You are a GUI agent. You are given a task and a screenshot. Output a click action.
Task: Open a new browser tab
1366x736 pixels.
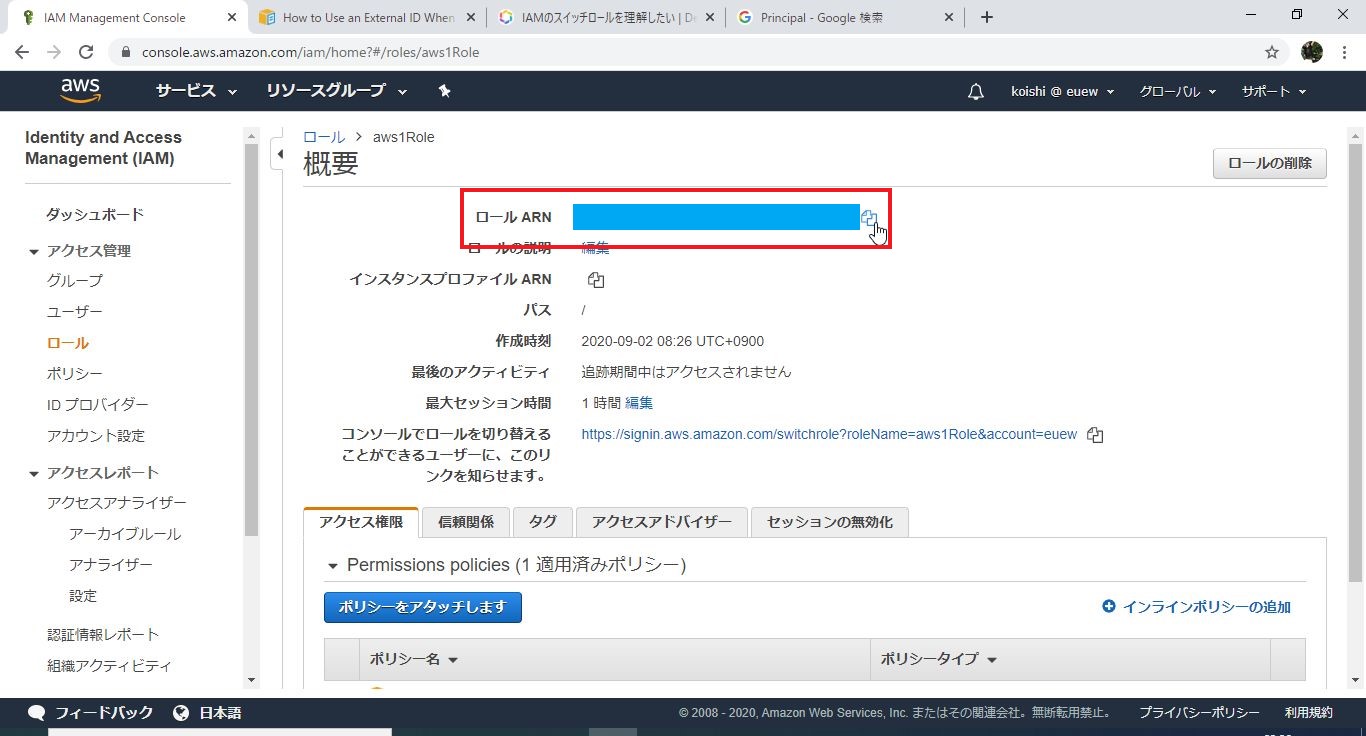coord(987,17)
